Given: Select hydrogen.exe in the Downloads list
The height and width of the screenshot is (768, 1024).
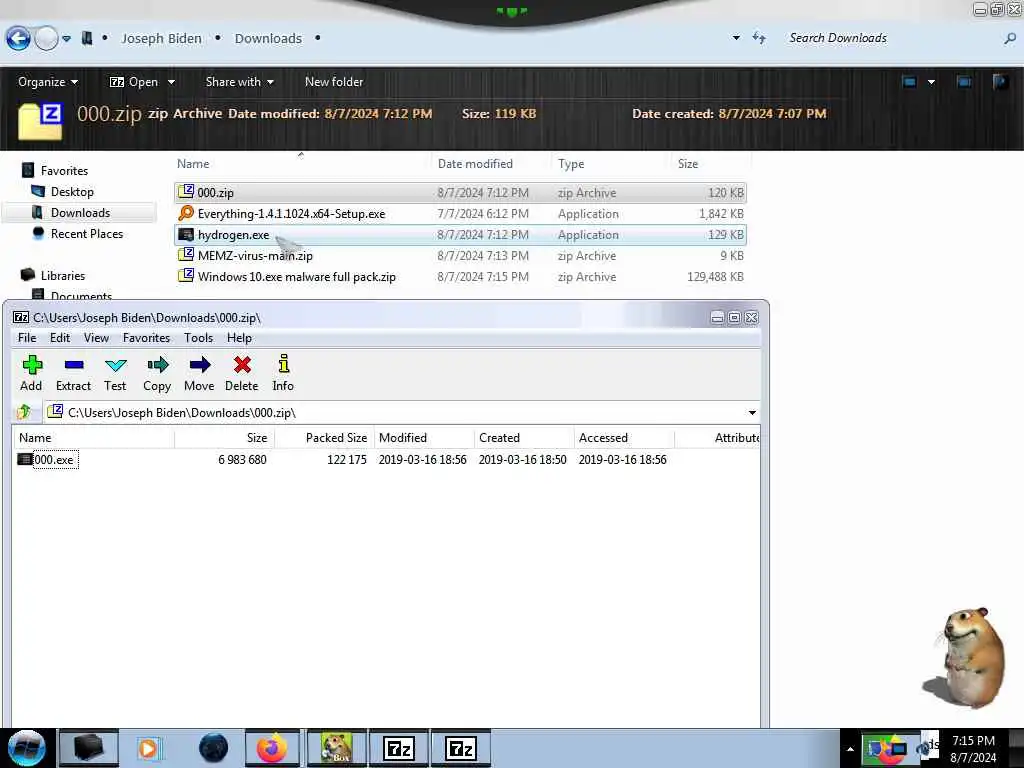Looking at the screenshot, I should tap(460, 234).
